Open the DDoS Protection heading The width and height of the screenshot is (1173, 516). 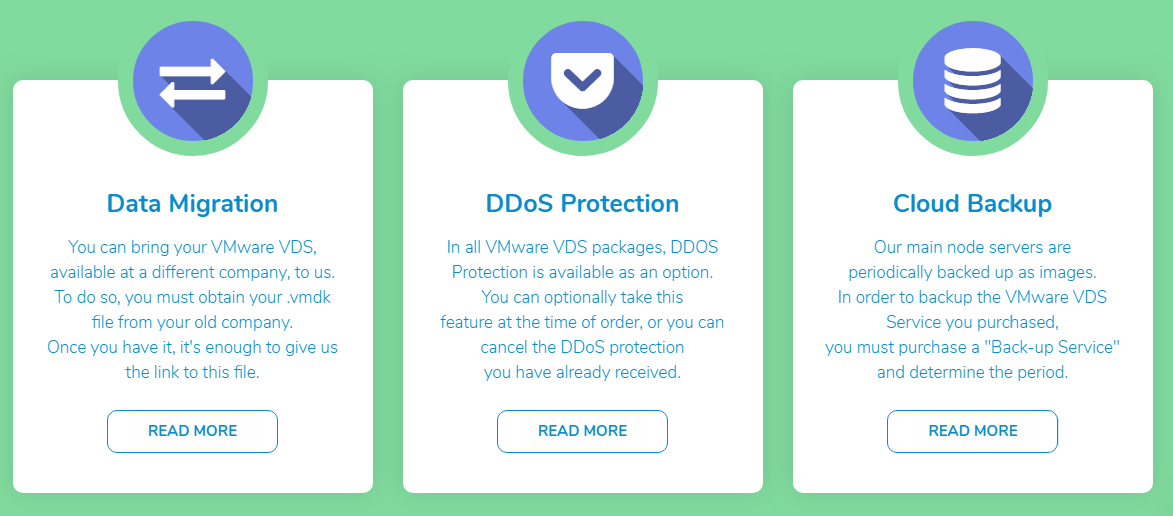pyautogui.click(x=583, y=203)
